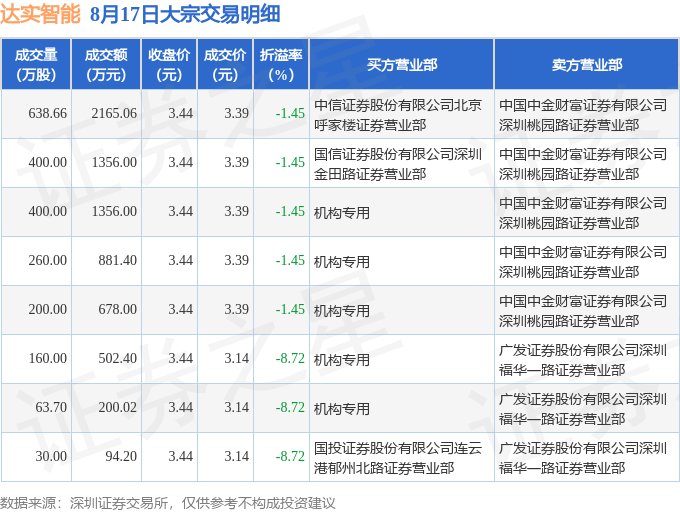Click the 成交价(元) column header
This screenshot has height=512, width=680.
point(225,64)
